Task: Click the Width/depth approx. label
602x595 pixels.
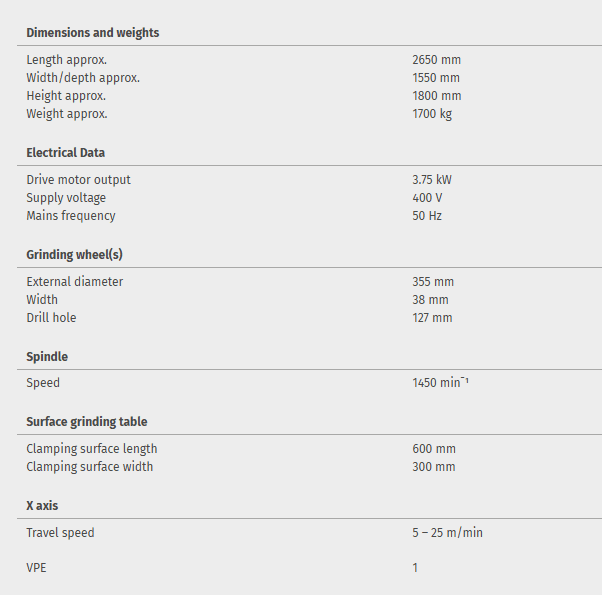Action: point(83,78)
